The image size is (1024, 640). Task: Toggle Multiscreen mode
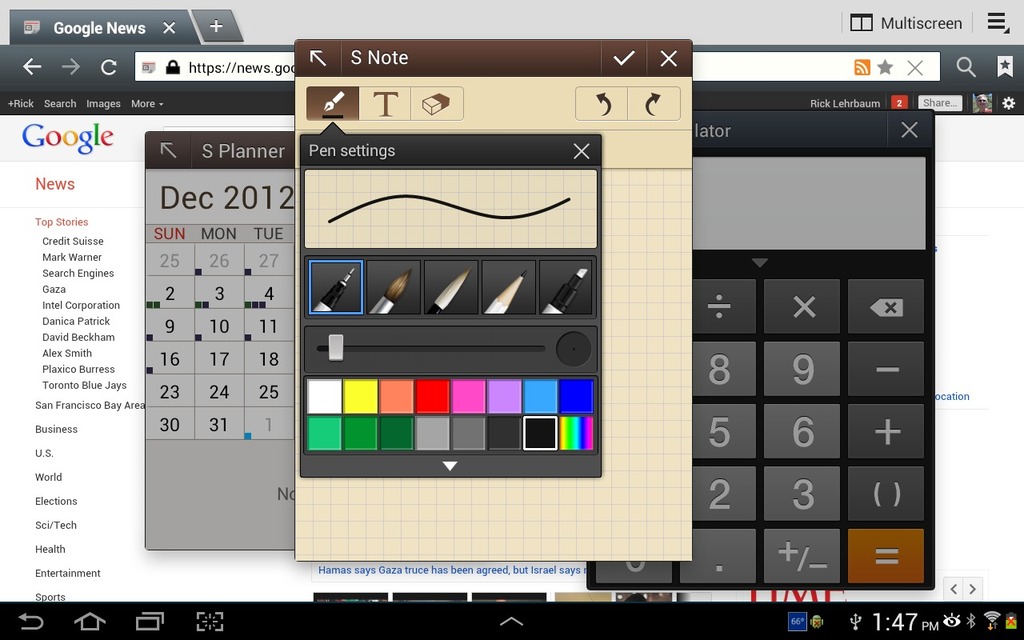click(906, 24)
